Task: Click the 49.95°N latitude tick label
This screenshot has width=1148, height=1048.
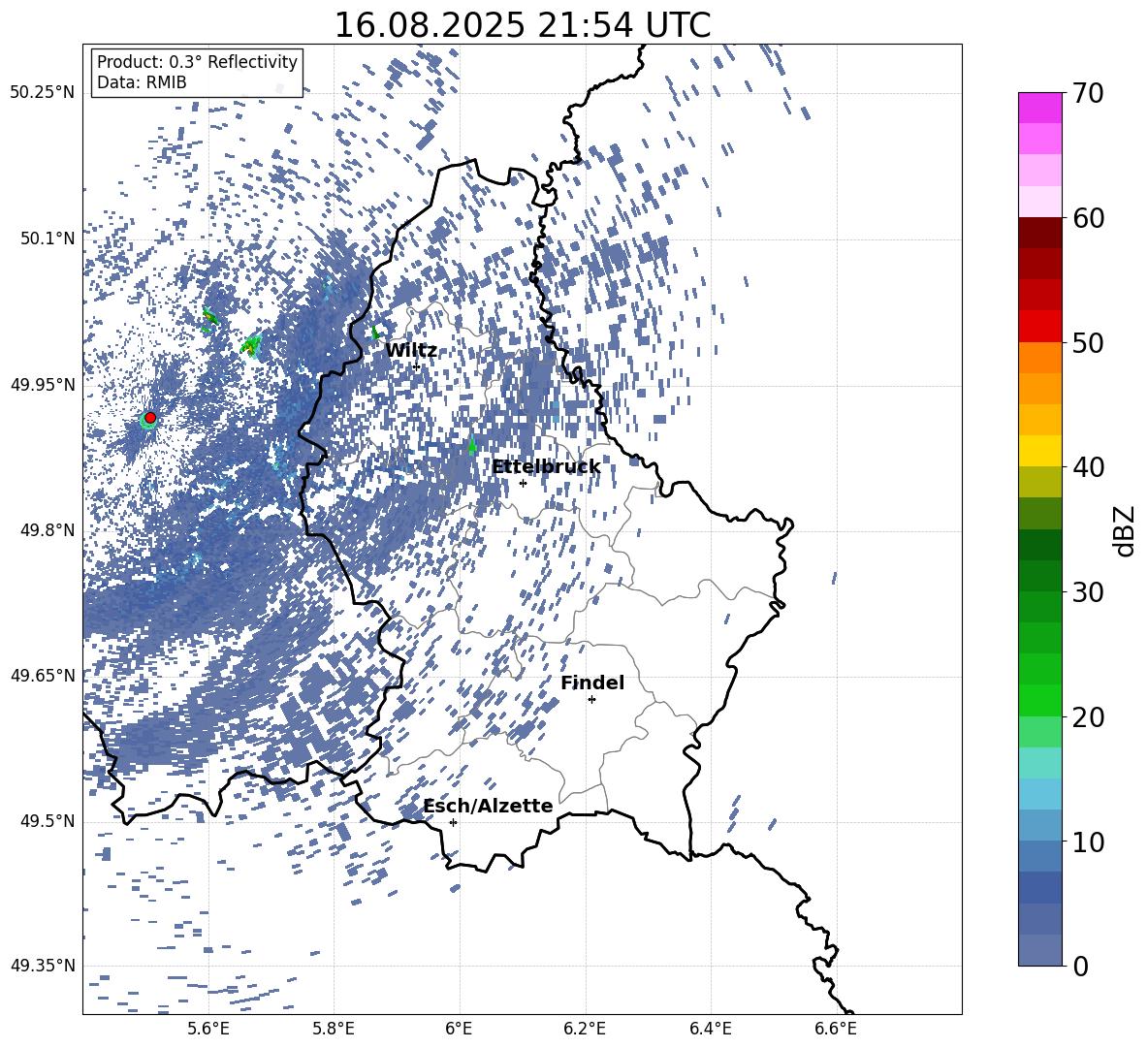Action: [x=43, y=385]
